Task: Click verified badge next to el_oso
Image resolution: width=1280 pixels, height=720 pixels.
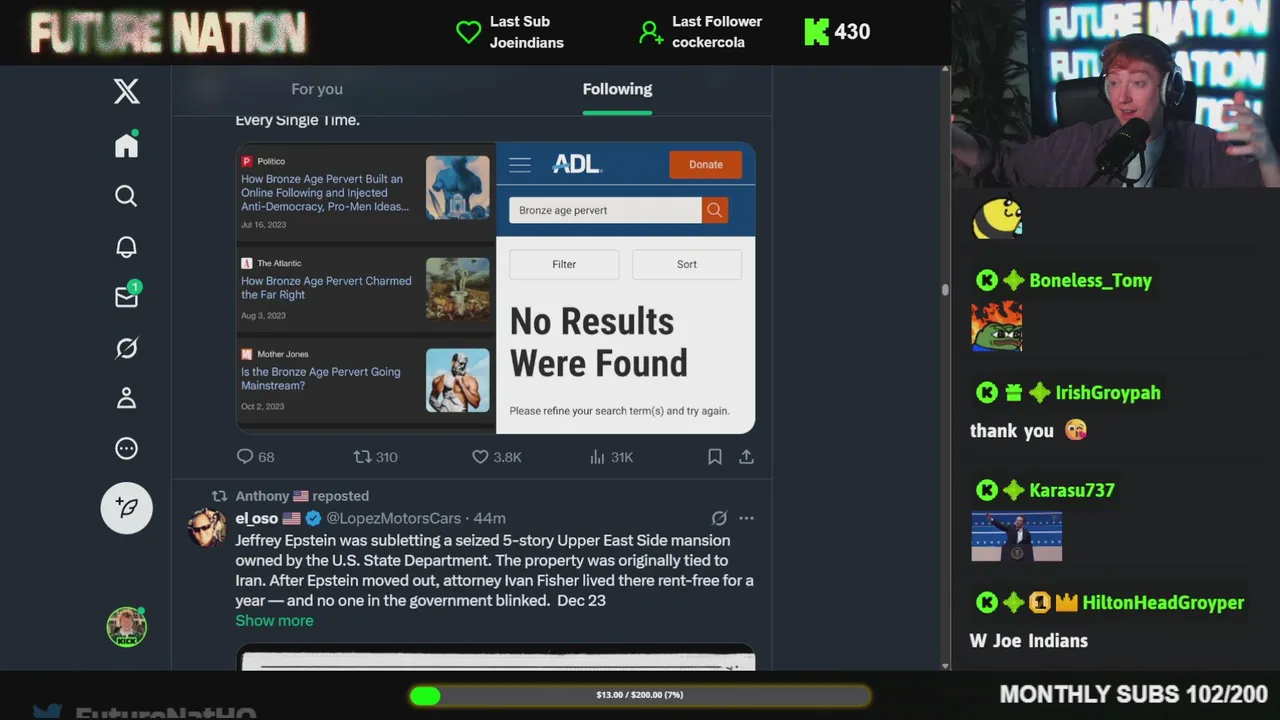Action: [313, 518]
